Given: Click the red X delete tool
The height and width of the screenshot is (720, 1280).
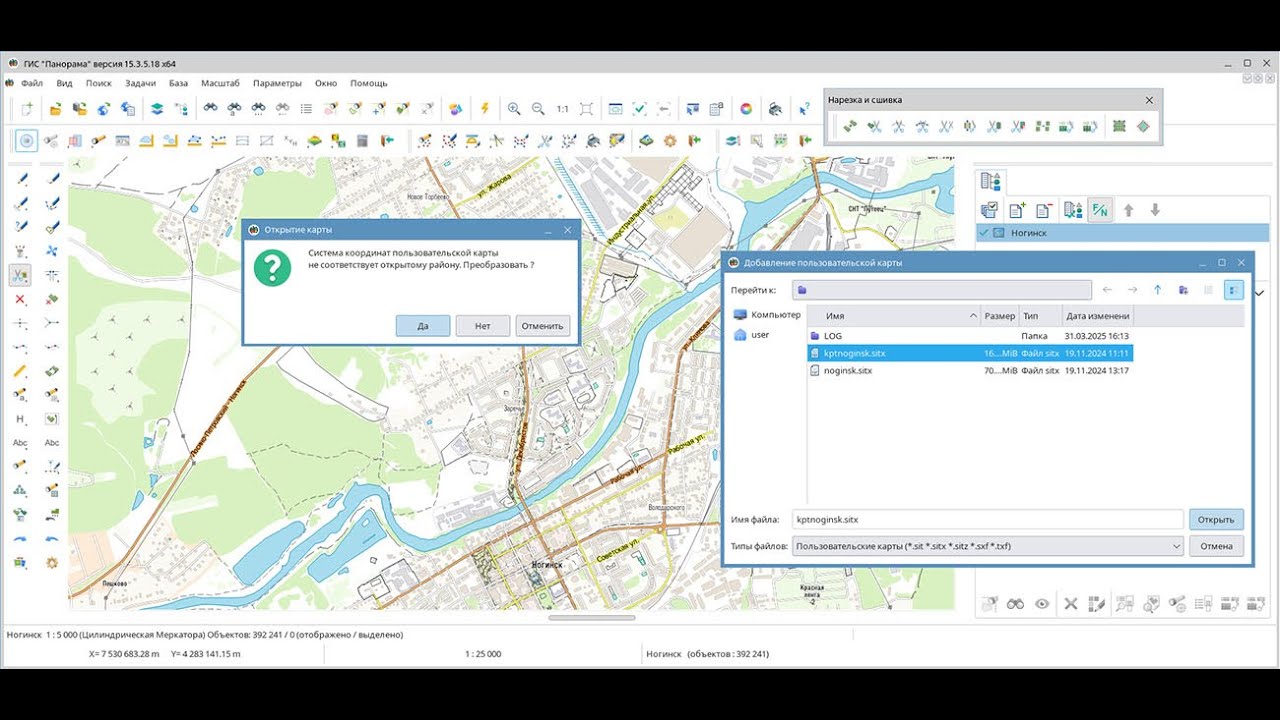Looking at the screenshot, I should (x=20, y=299).
